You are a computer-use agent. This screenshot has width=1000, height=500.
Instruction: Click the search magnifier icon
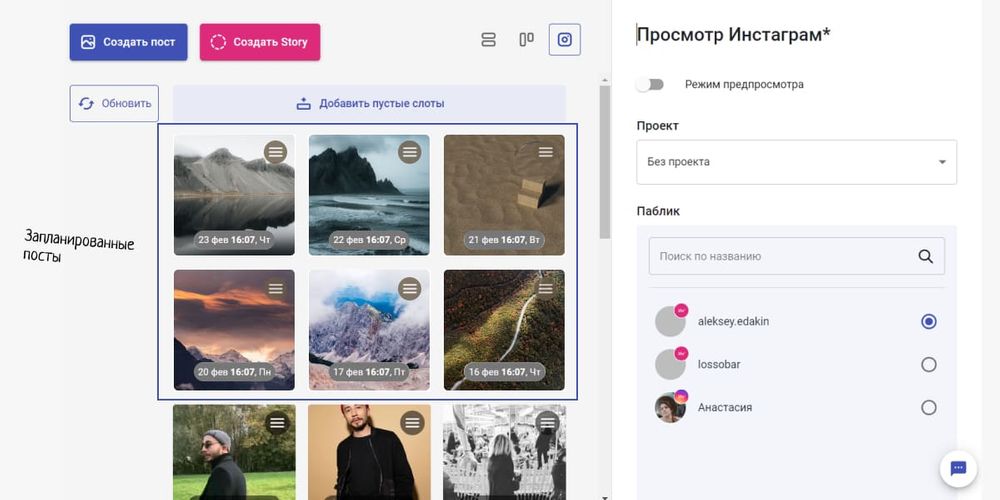[x=925, y=256]
